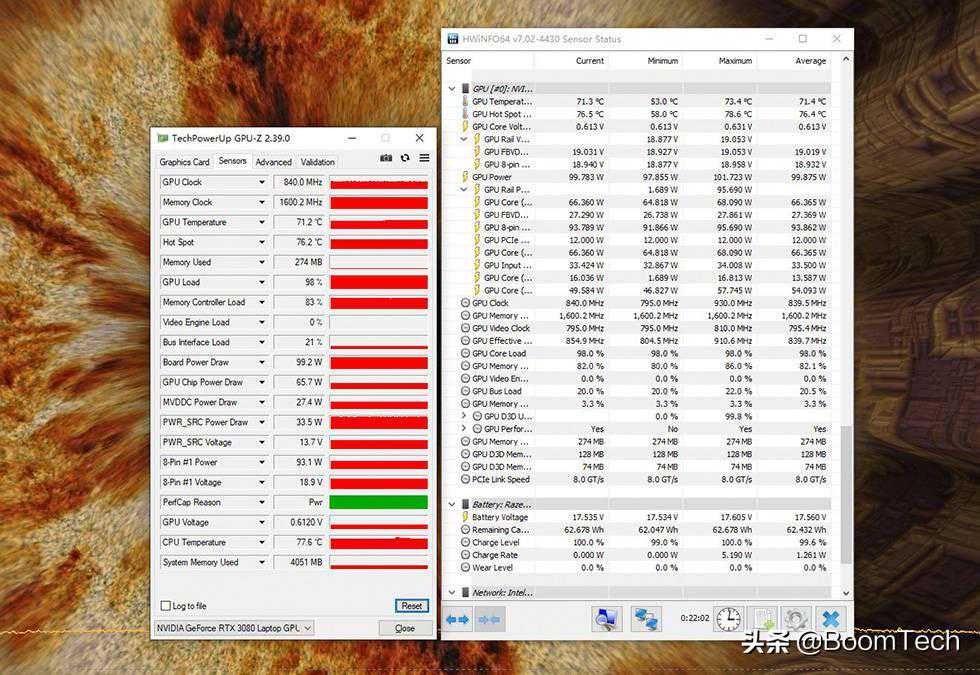Enable the Log to file checkbox
980x675 pixels.
click(x=166, y=606)
